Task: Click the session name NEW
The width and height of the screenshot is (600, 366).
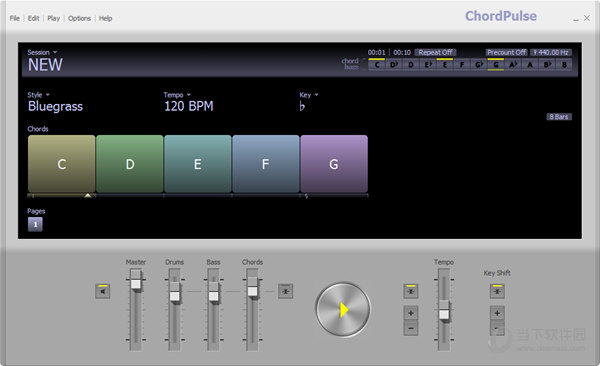Action: tap(45, 65)
